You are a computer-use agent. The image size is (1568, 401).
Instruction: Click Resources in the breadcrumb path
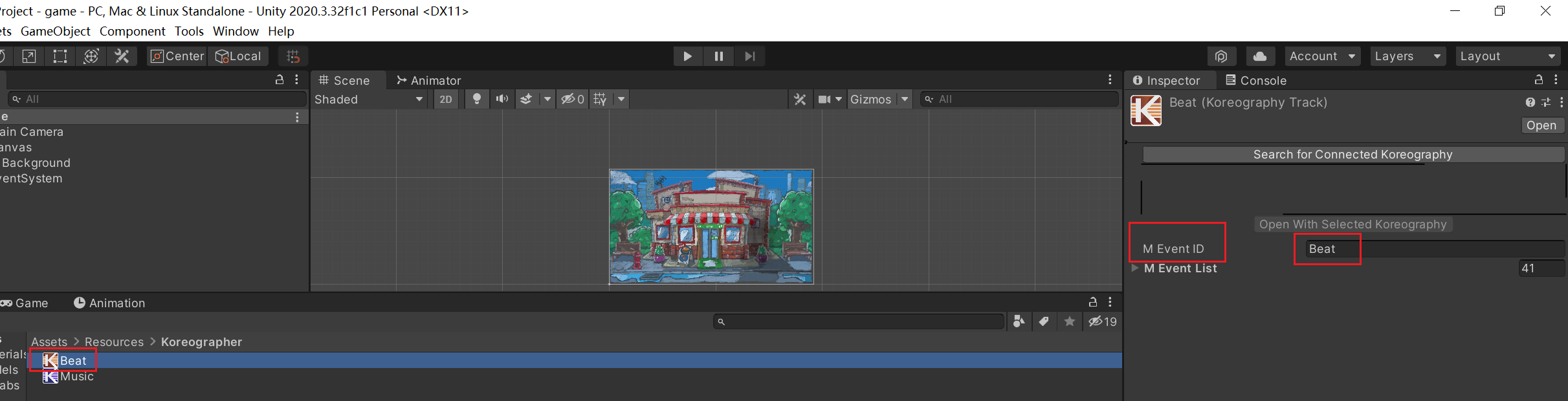115,341
